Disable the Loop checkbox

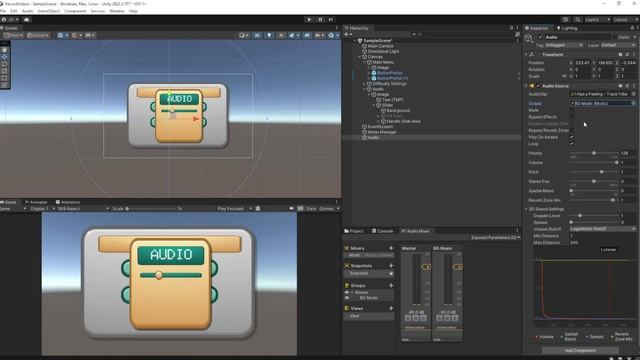click(x=571, y=144)
